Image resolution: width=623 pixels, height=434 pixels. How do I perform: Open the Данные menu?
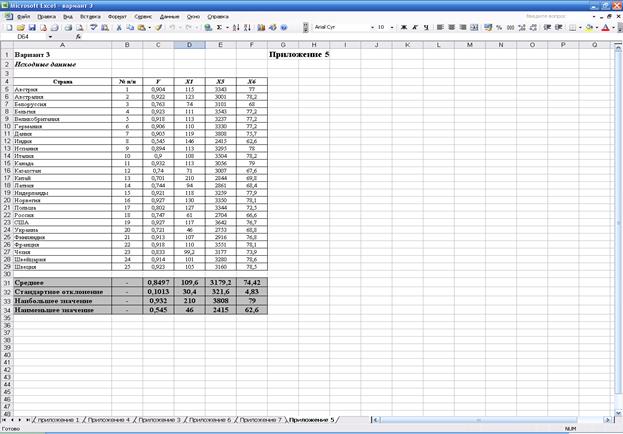[x=170, y=17]
